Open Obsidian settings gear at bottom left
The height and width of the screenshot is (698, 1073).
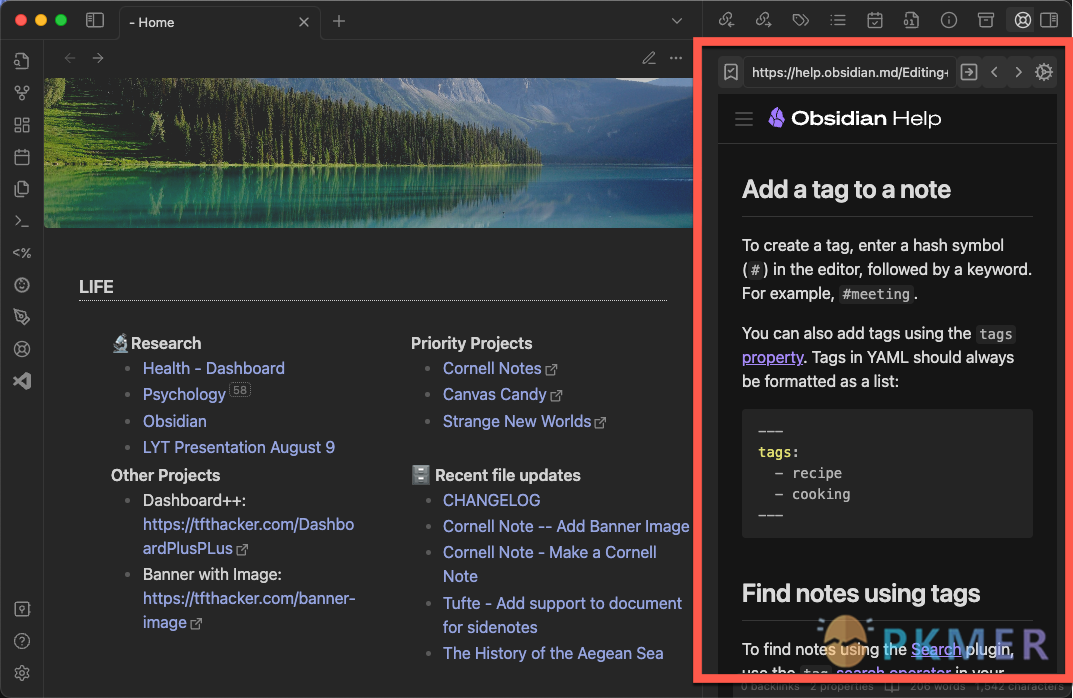coord(22,673)
